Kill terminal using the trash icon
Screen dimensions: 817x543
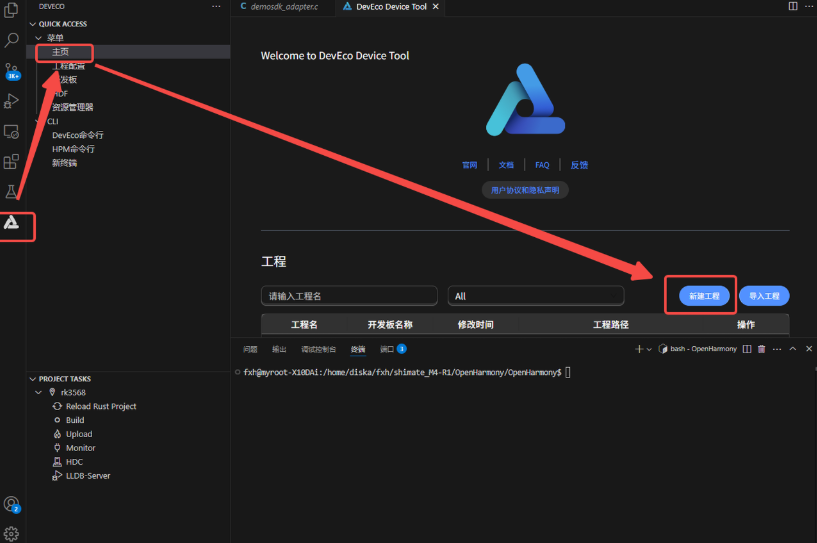(x=762, y=349)
